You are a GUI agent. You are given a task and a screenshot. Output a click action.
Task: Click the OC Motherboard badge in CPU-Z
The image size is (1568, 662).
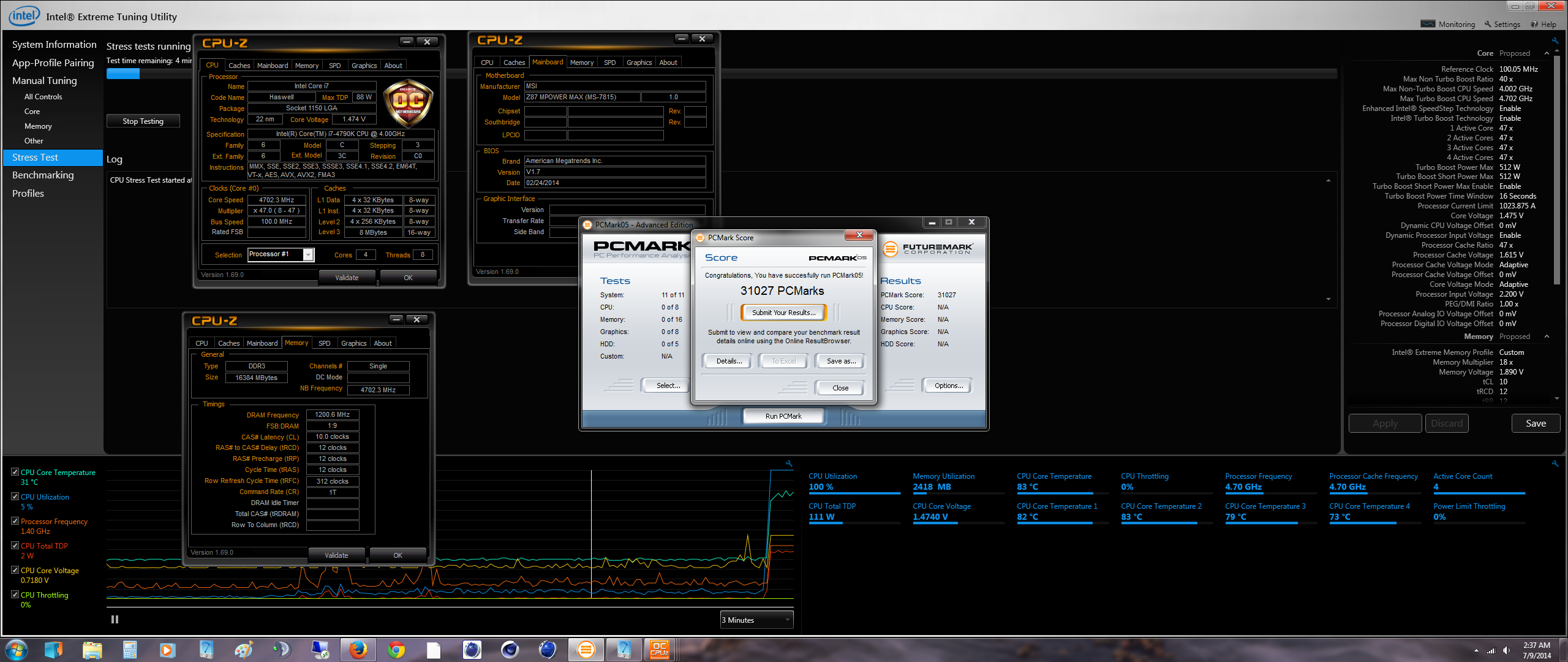tap(408, 103)
